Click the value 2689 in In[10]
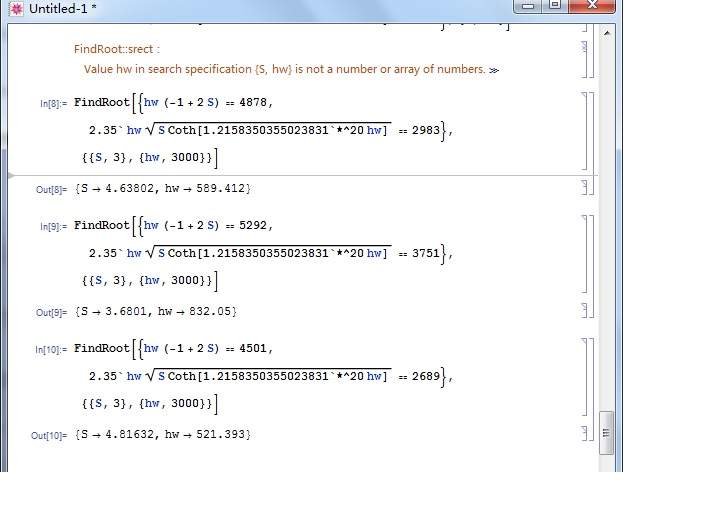 [x=426, y=376]
